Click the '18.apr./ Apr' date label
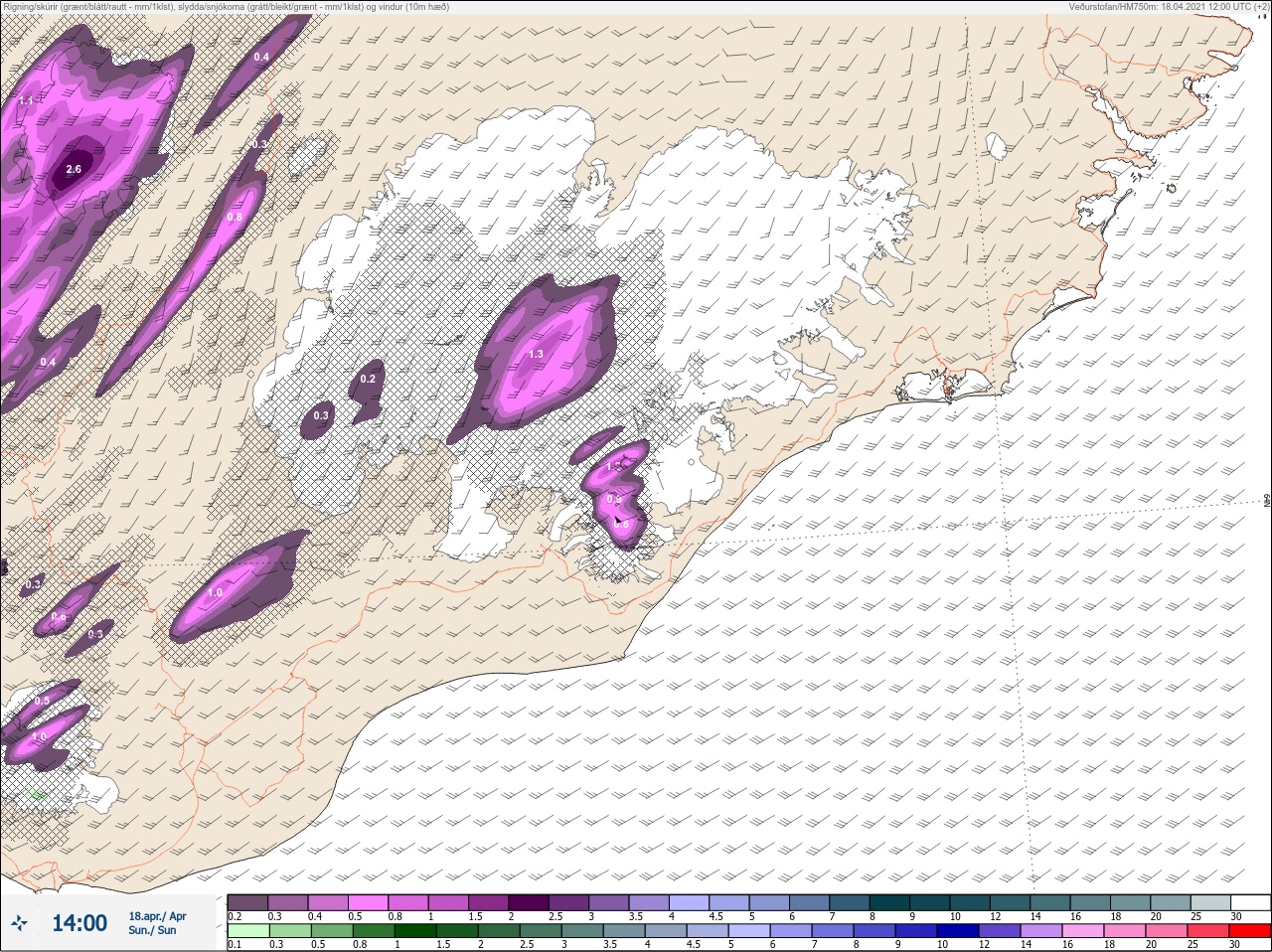 157,916
